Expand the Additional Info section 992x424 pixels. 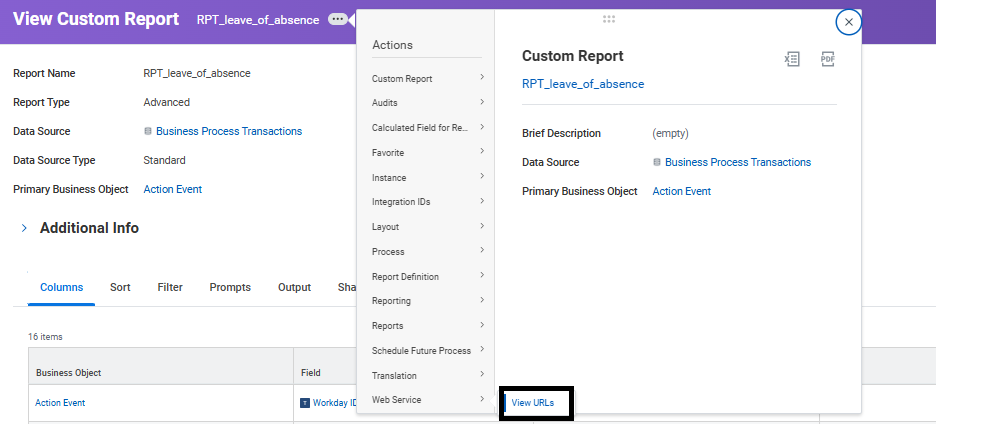point(24,228)
